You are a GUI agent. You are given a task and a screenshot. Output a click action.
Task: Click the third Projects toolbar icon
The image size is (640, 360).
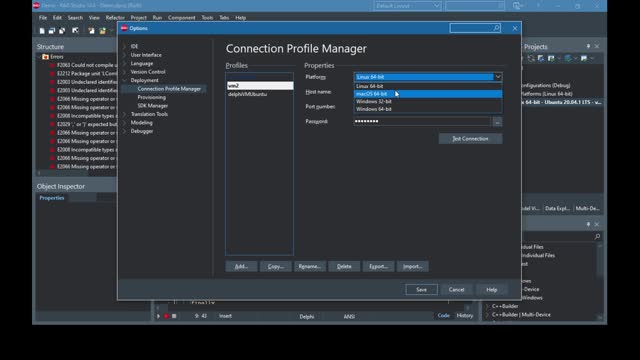point(551,58)
